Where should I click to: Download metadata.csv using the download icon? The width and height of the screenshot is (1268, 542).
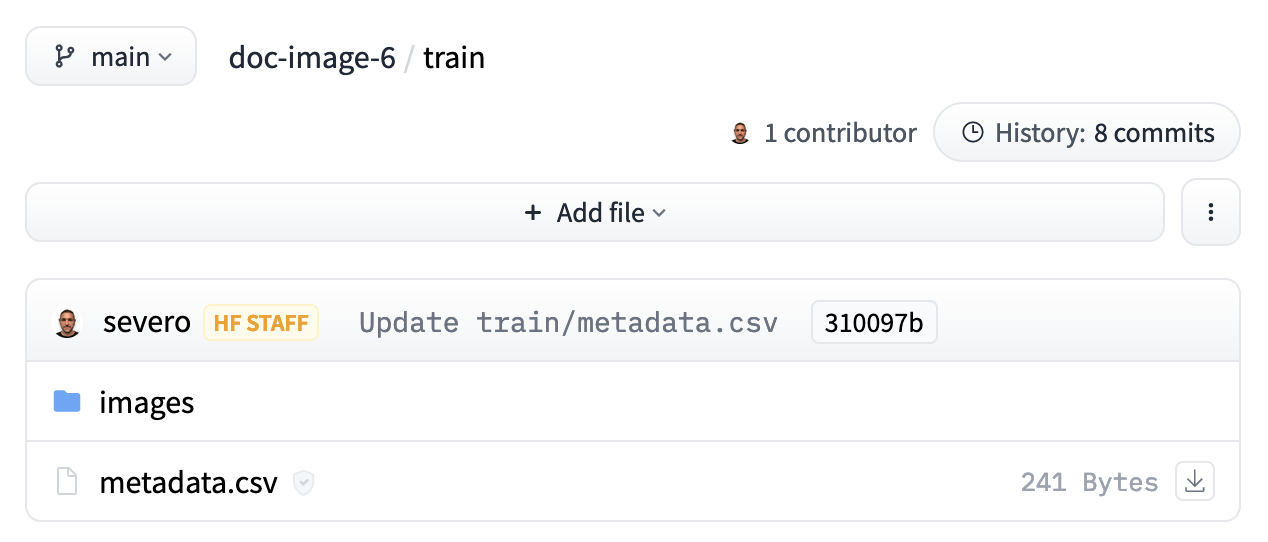tap(1194, 481)
